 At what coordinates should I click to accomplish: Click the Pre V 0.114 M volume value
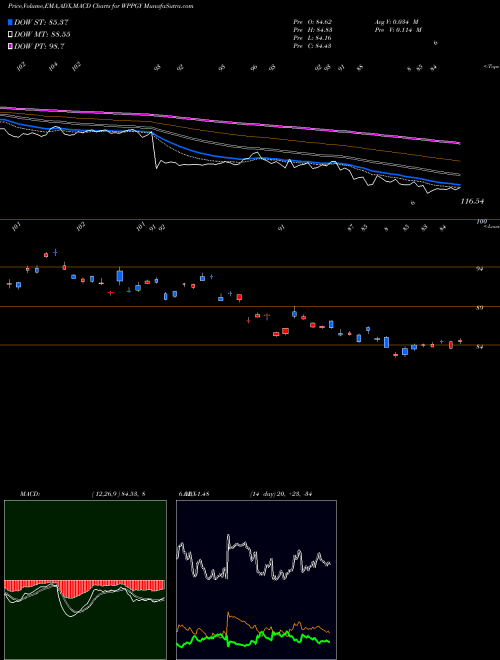point(398,29)
